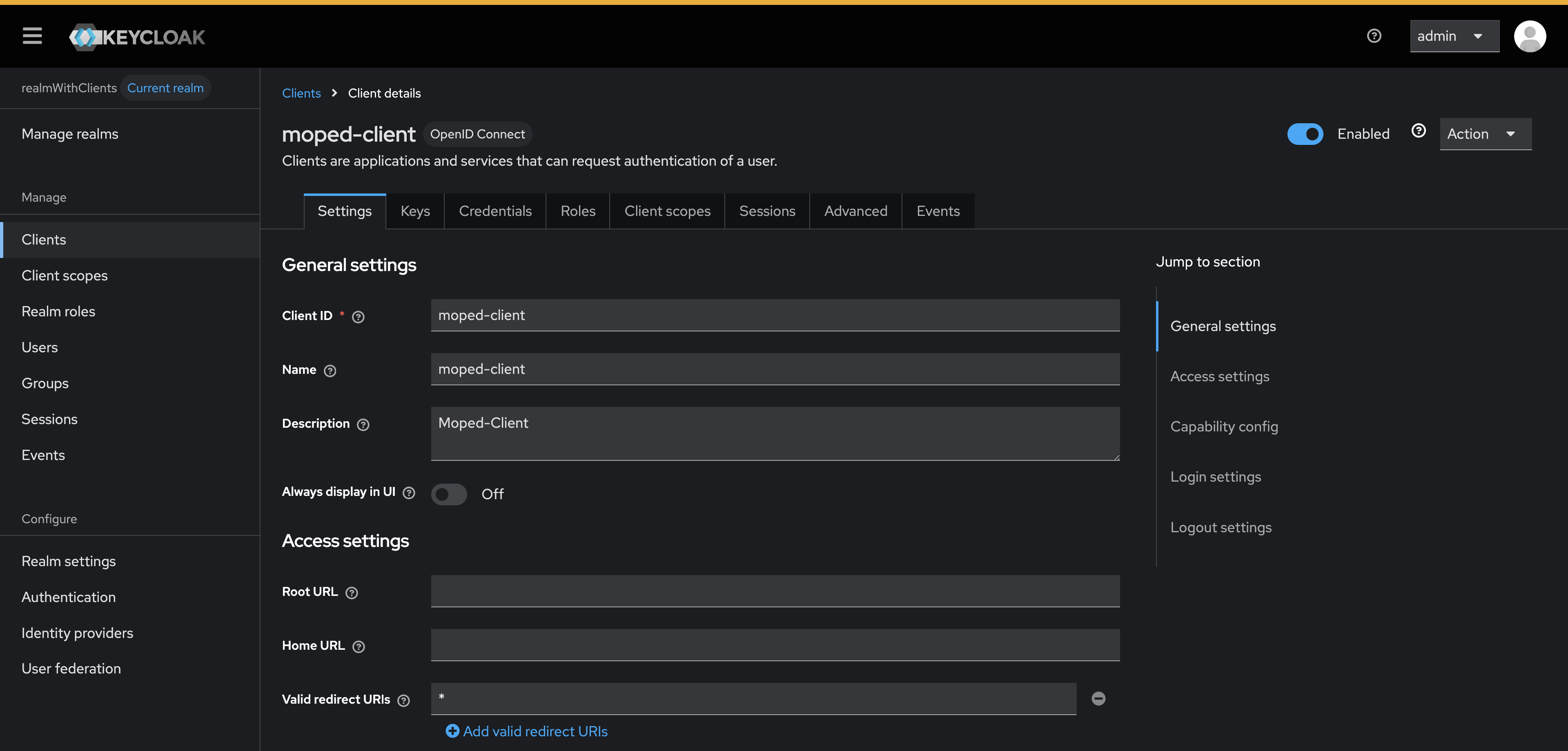Switch to the Client scopes tab
Image resolution: width=1568 pixels, height=751 pixels.
(667, 211)
